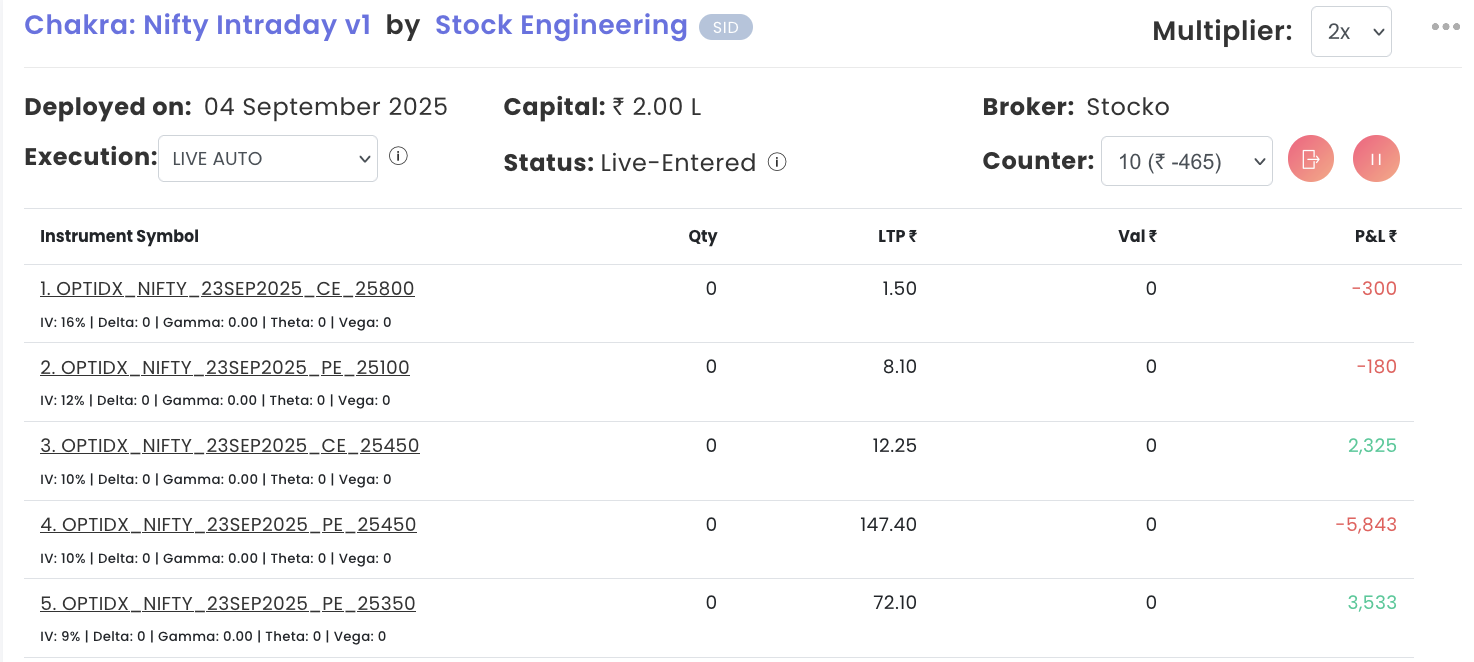Open the Counter dropdown showing 10
Viewport: 1474px width, 662px height.
[x=1186, y=161]
